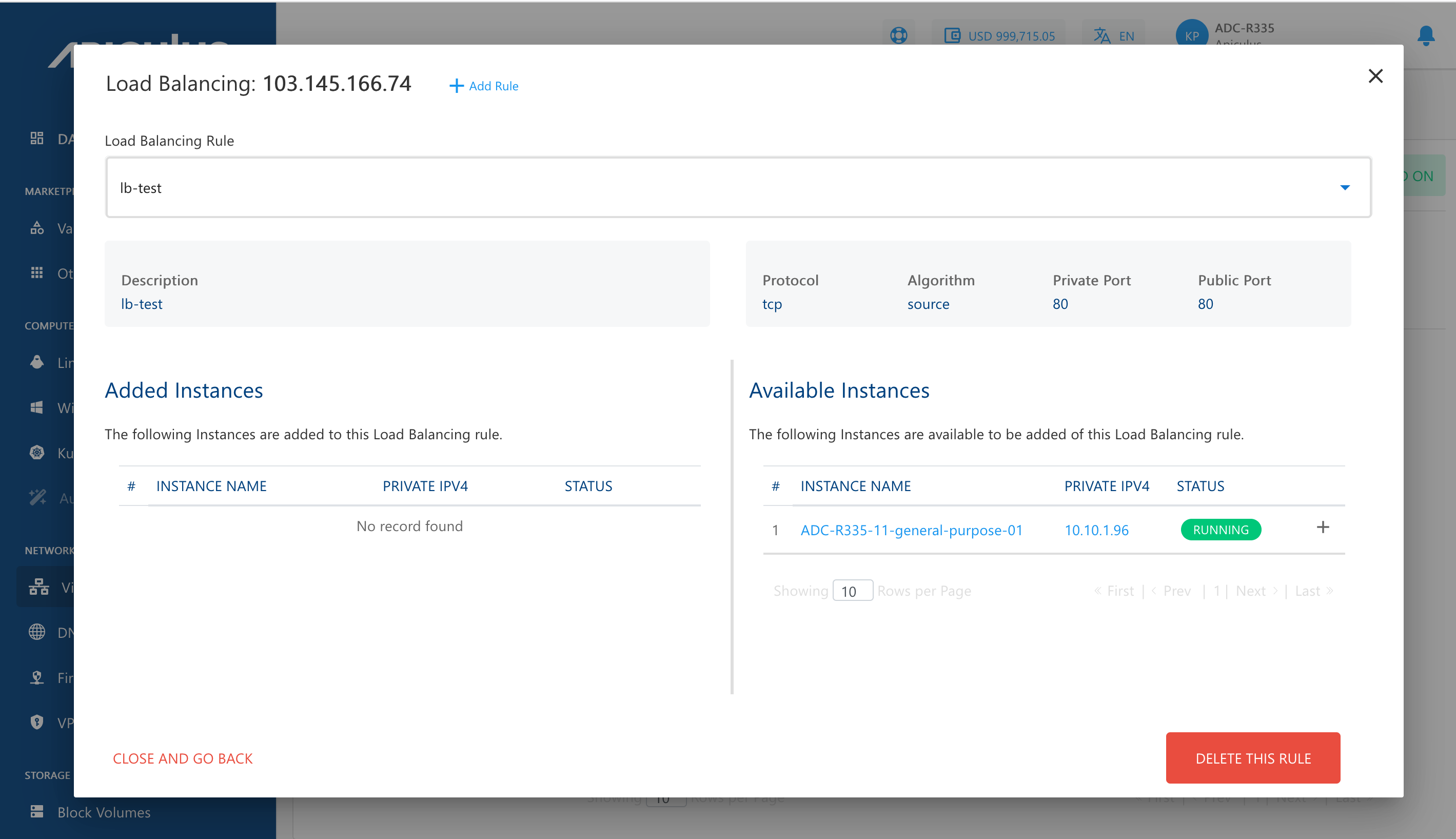Click the DNS globe icon in sidebar
The height and width of the screenshot is (839, 1456).
(x=37, y=632)
